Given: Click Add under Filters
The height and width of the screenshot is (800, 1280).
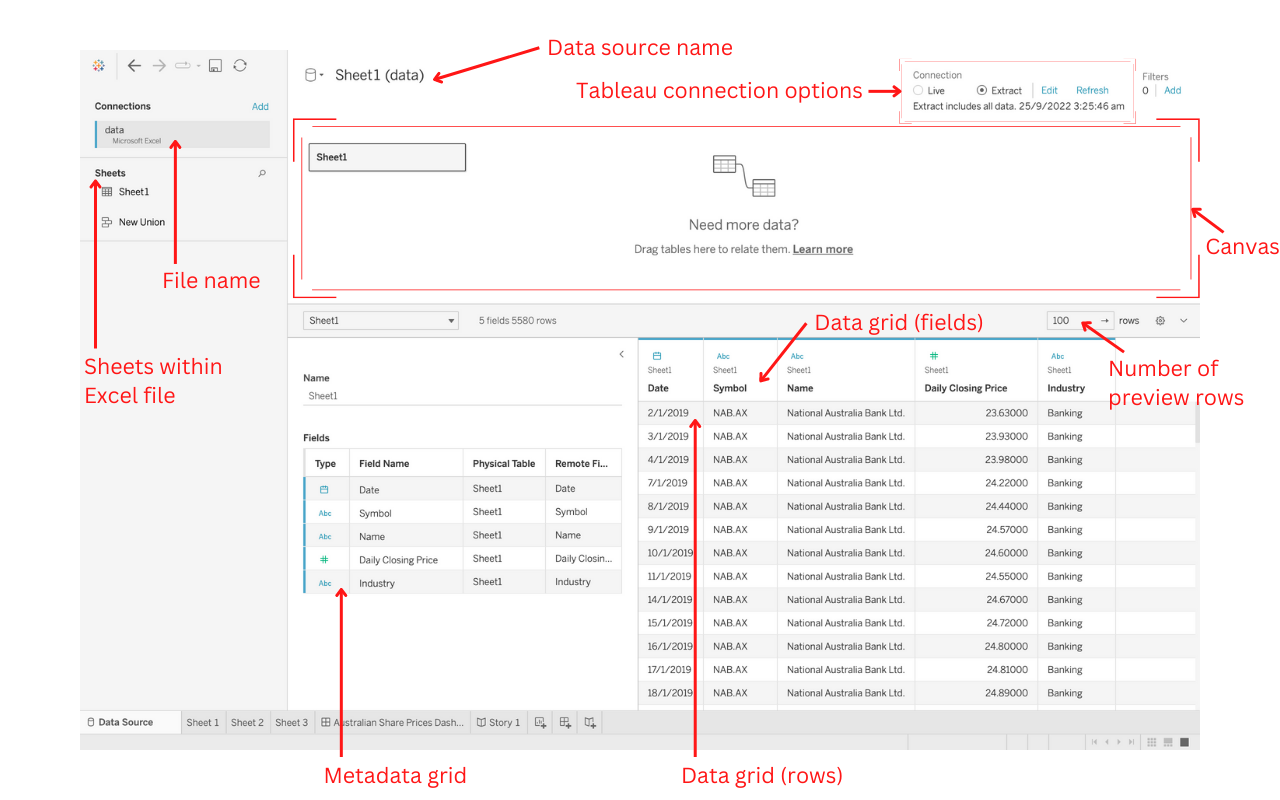Looking at the screenshot, I should point(1172,91).
